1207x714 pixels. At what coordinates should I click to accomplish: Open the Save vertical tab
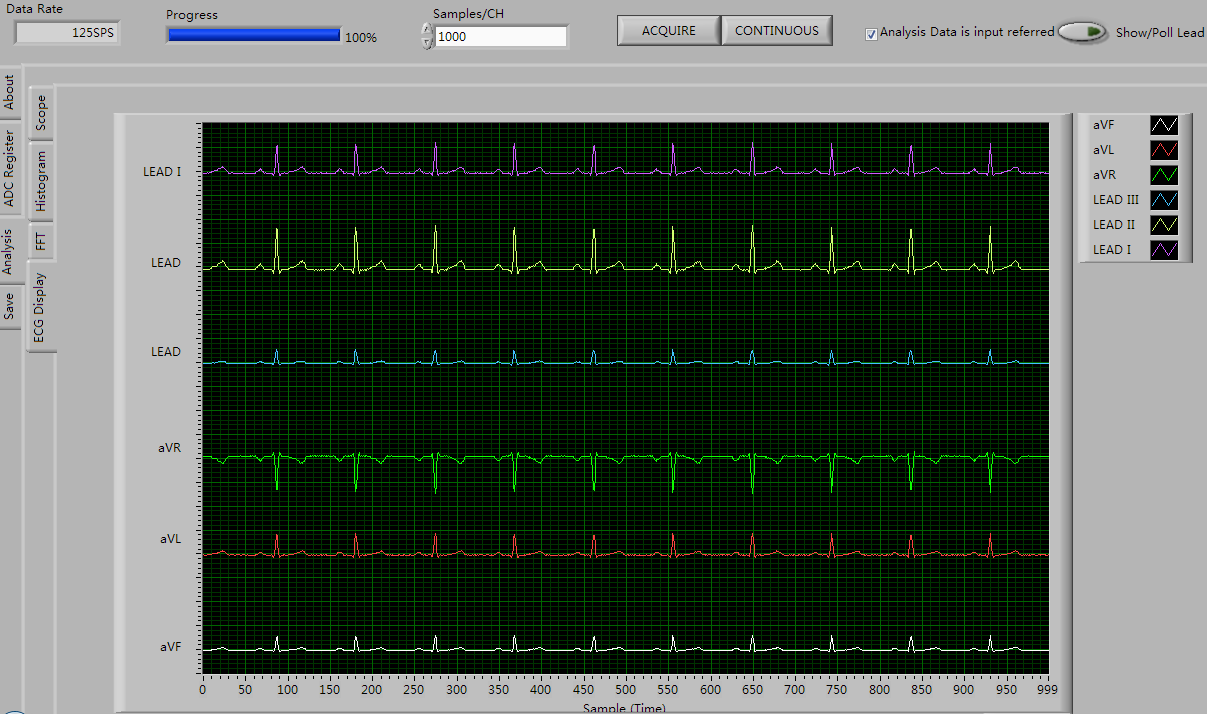[10, 306]
